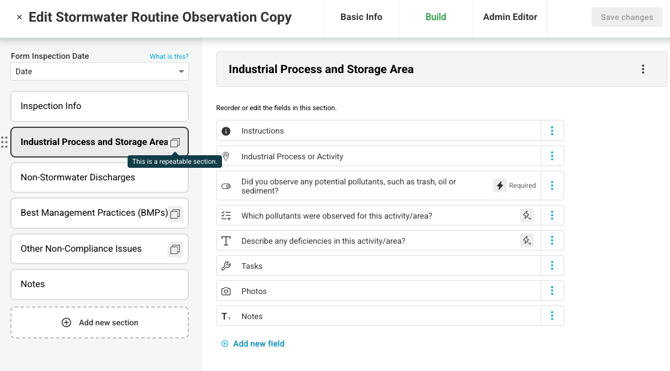This screenshot has width=670, height=371.
Task: Click Add new section button
Action: click(x=100, y=323)
